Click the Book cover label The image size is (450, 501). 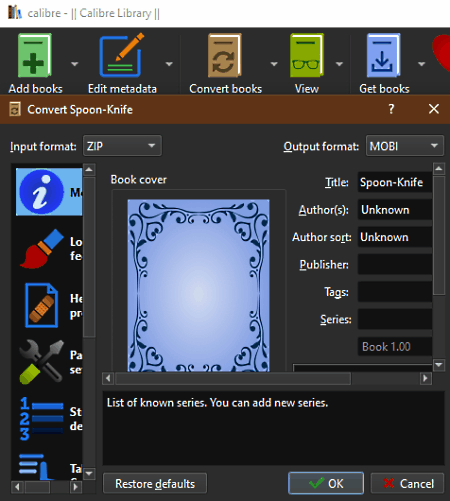138,180
